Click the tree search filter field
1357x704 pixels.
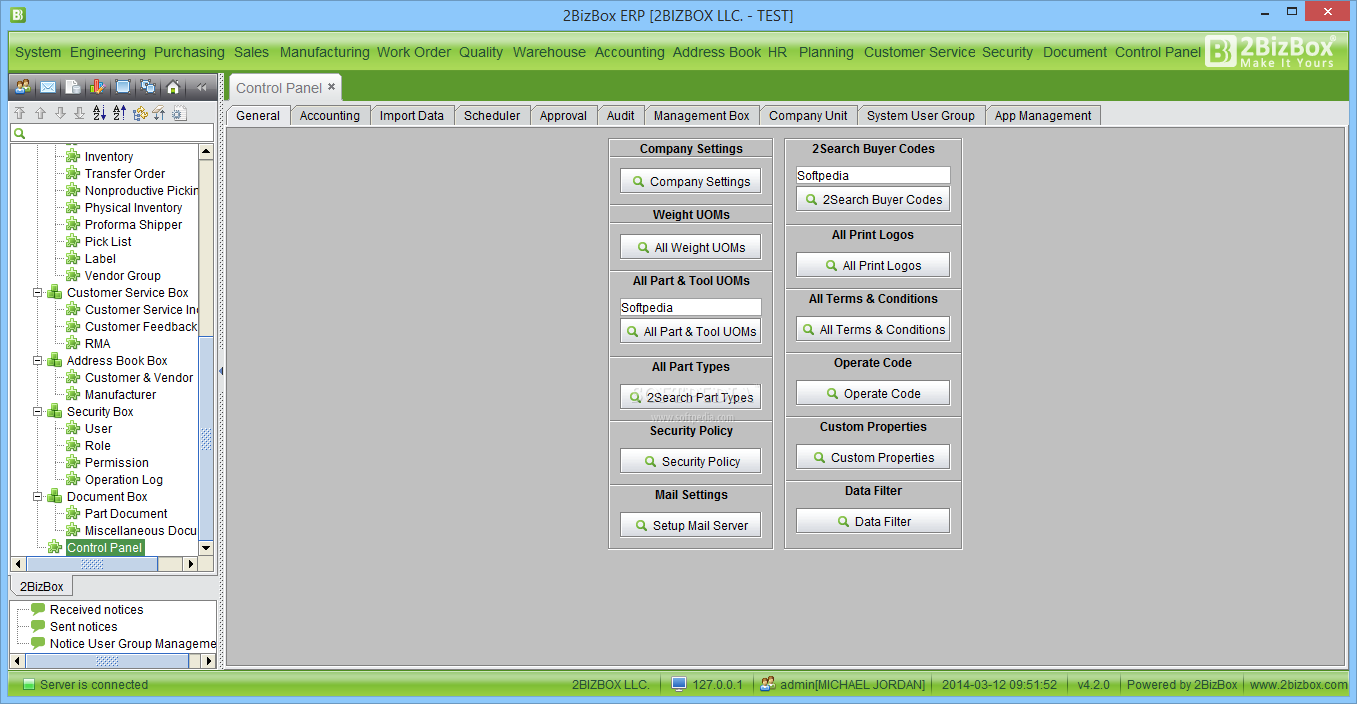point(112,133)
